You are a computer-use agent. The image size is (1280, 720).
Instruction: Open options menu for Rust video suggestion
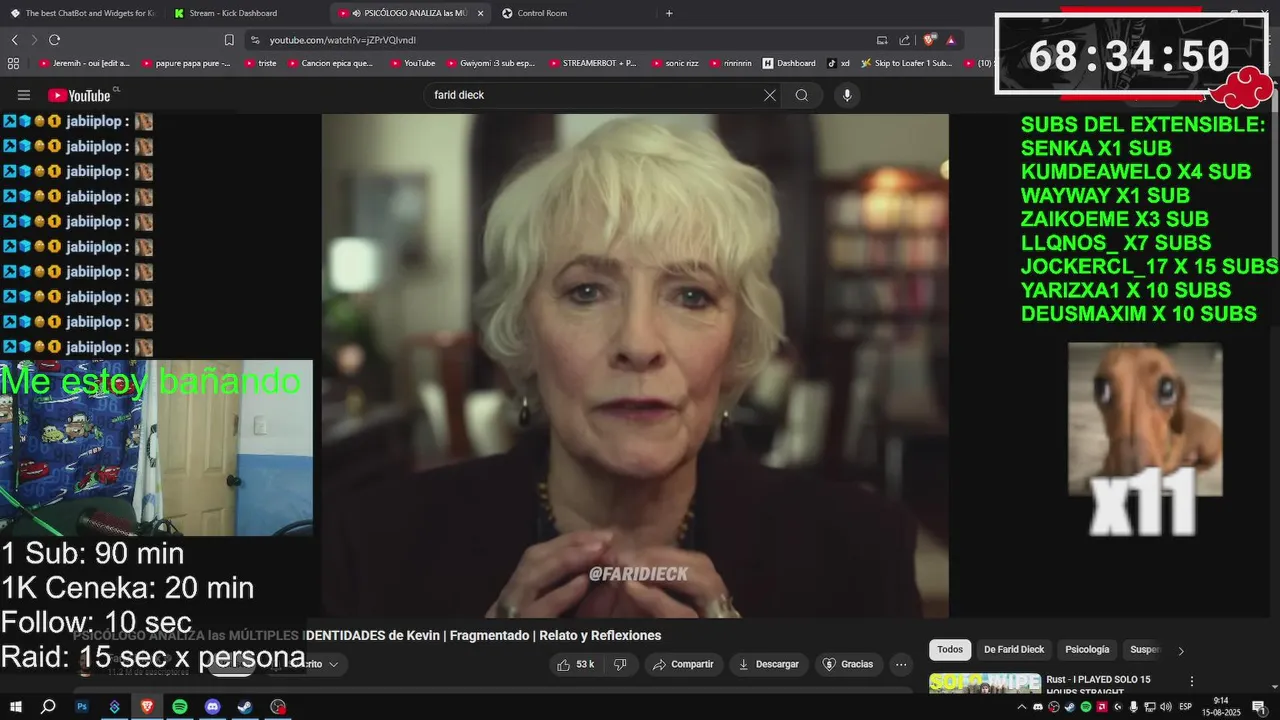pyautogui.click(x=1191, y=681)
